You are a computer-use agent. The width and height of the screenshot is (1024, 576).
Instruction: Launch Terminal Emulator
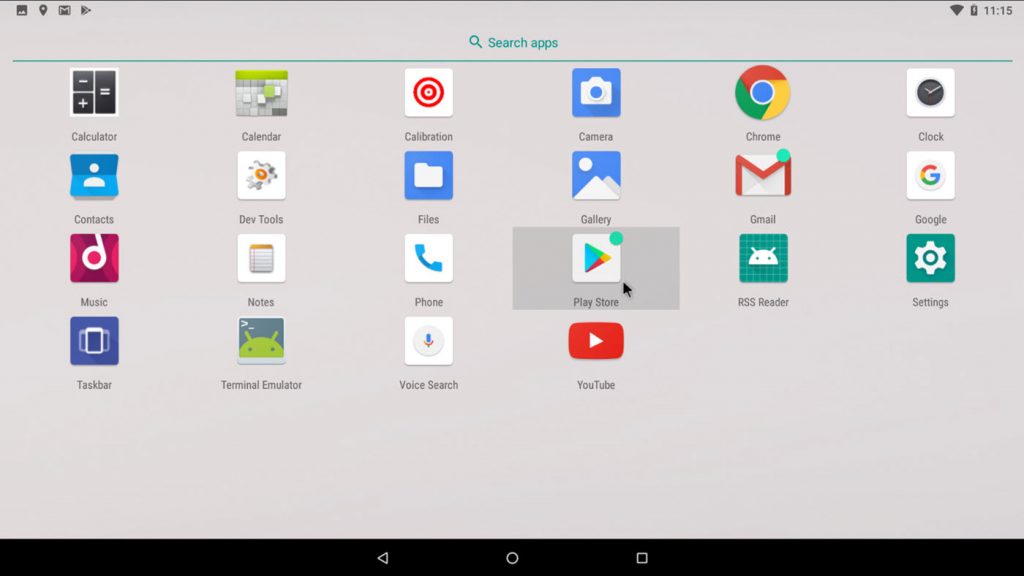coord(261,342)
